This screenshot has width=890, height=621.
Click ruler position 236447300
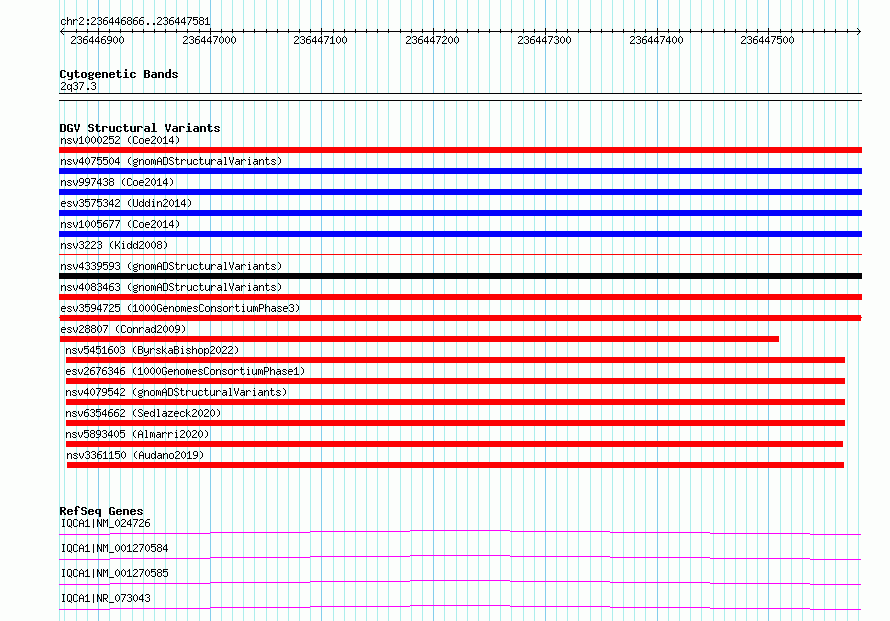coord(544,40)
